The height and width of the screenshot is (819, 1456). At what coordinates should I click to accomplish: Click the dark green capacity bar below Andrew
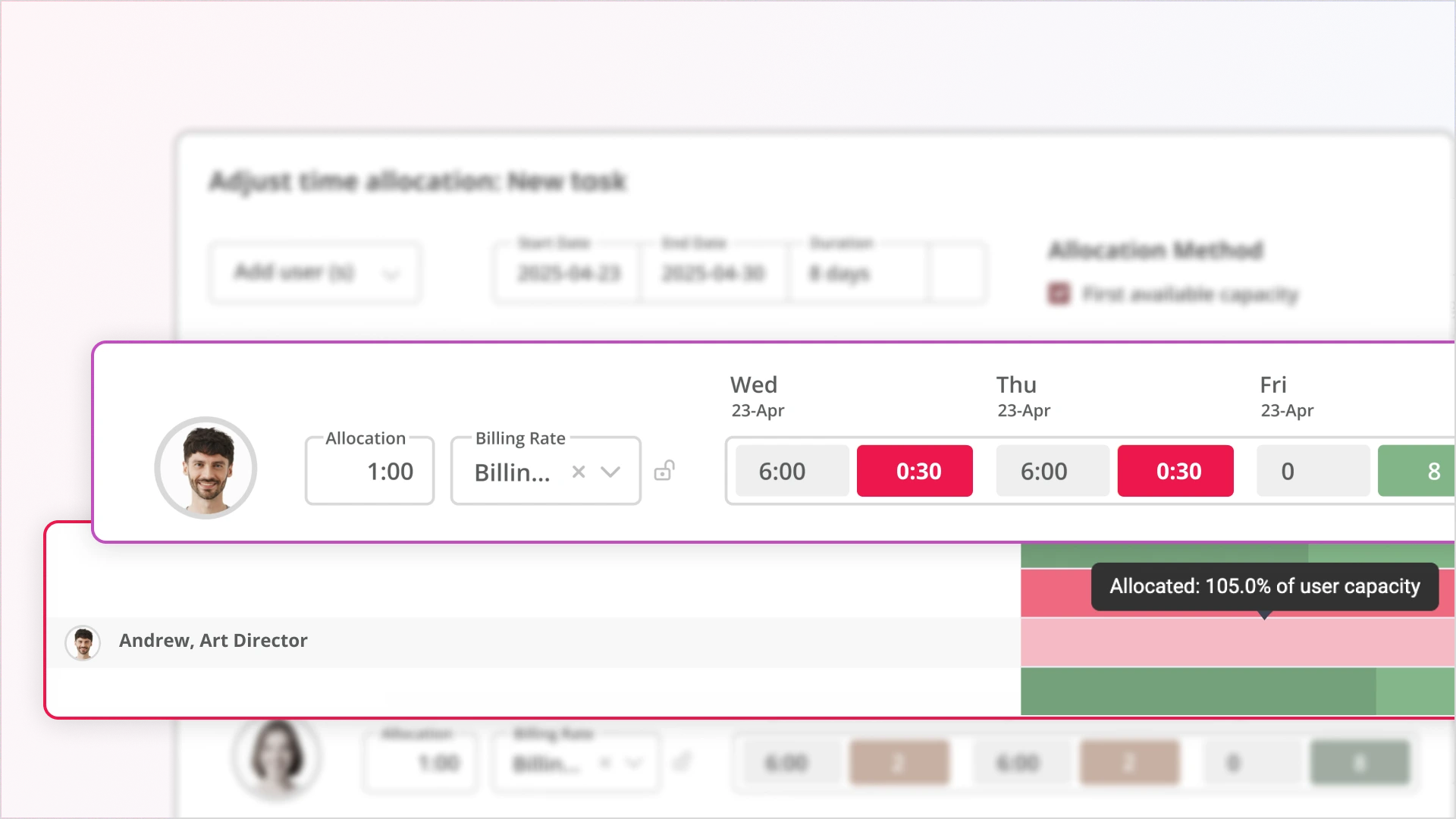coord(1198,691)
